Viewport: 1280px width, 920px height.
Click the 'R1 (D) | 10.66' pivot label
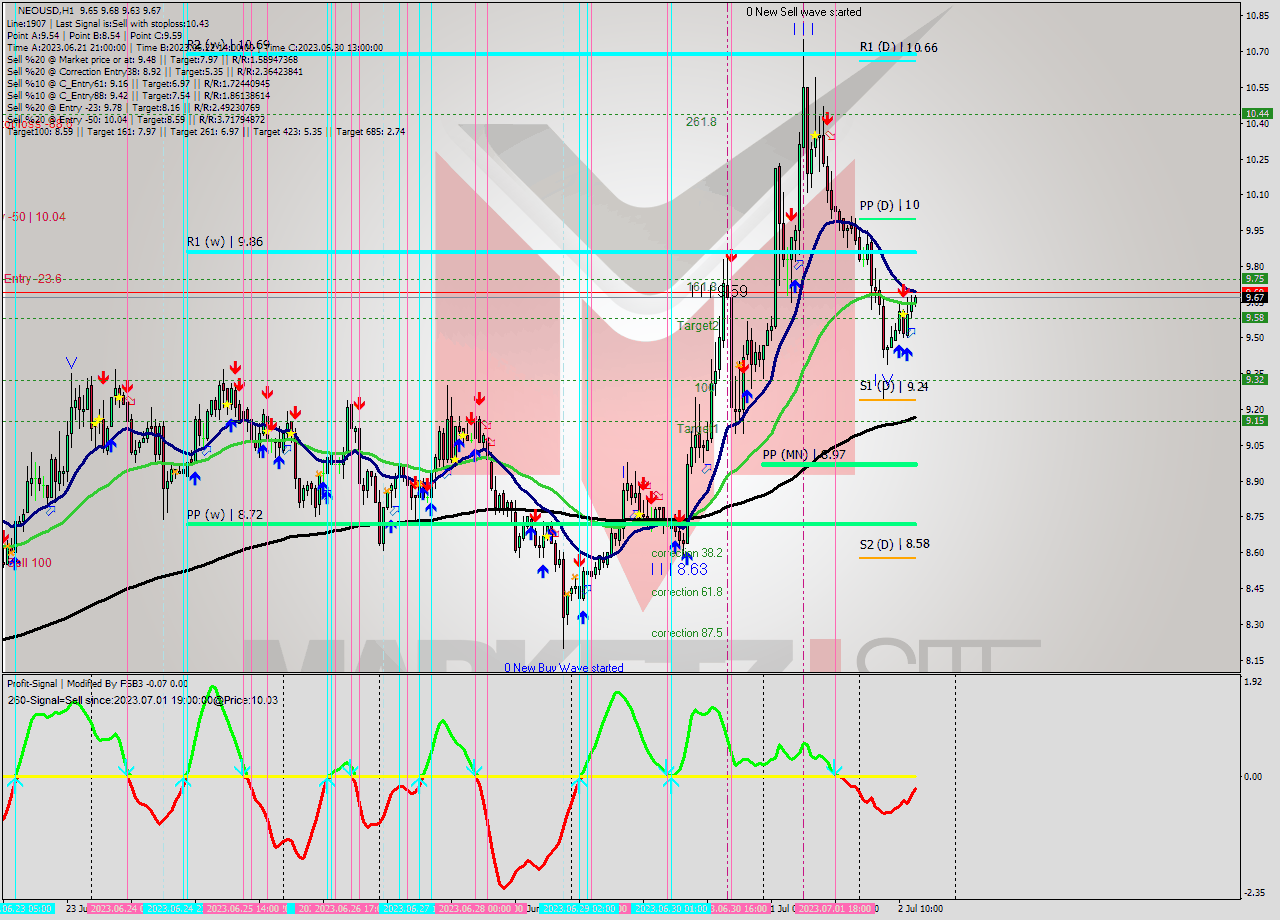tap(898, 47)
